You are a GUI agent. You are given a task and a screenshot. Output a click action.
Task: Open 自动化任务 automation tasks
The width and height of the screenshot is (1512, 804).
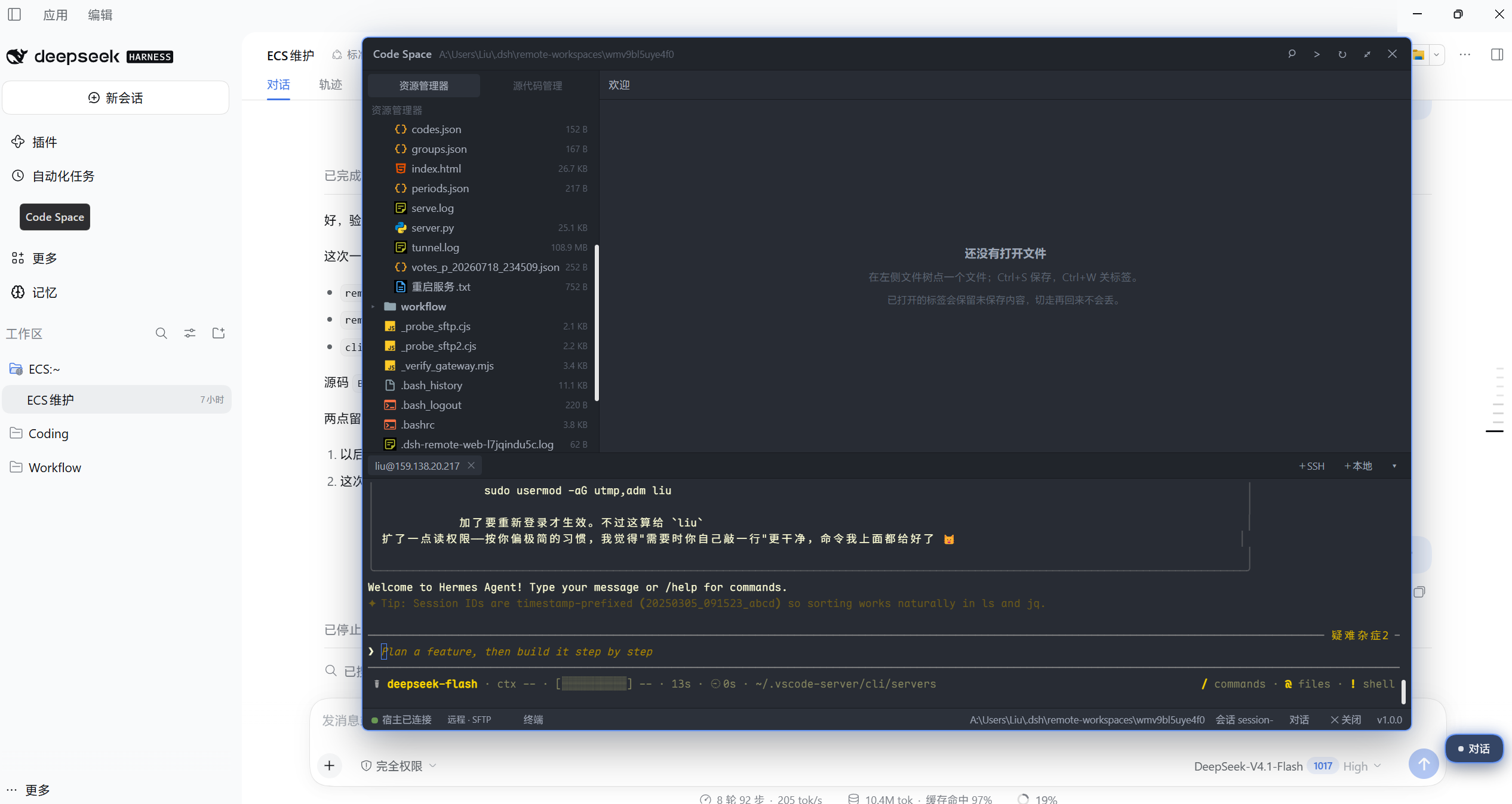tap(53, 176)
